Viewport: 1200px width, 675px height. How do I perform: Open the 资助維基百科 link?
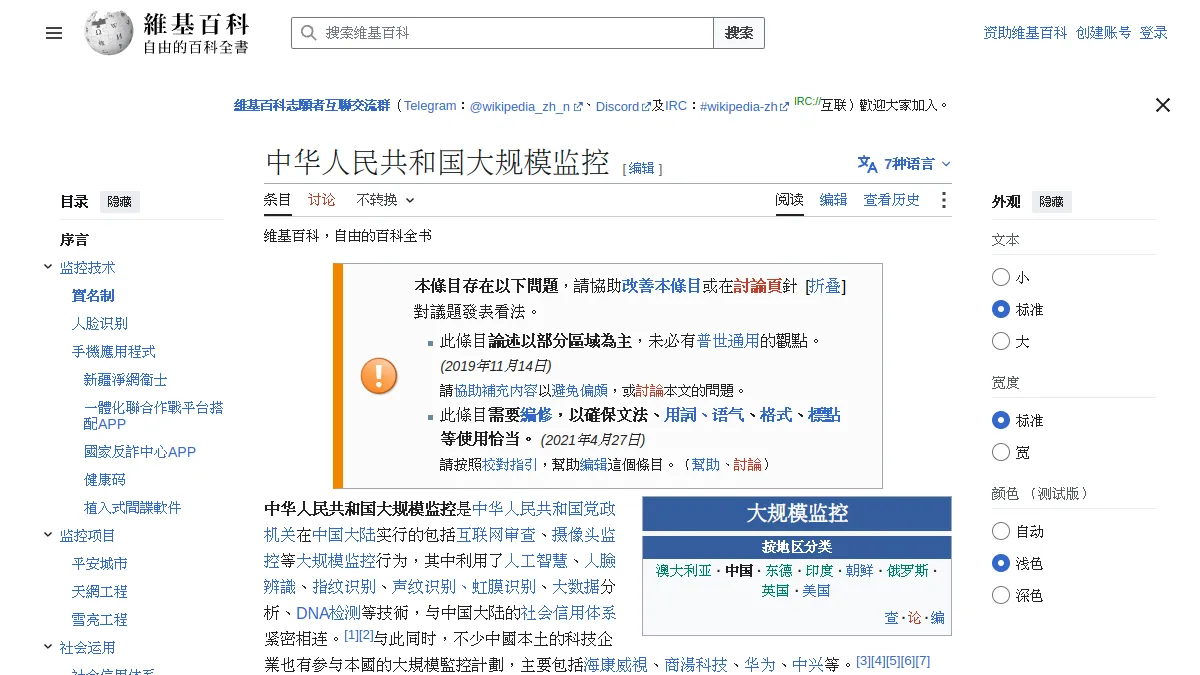point(1025,33)
